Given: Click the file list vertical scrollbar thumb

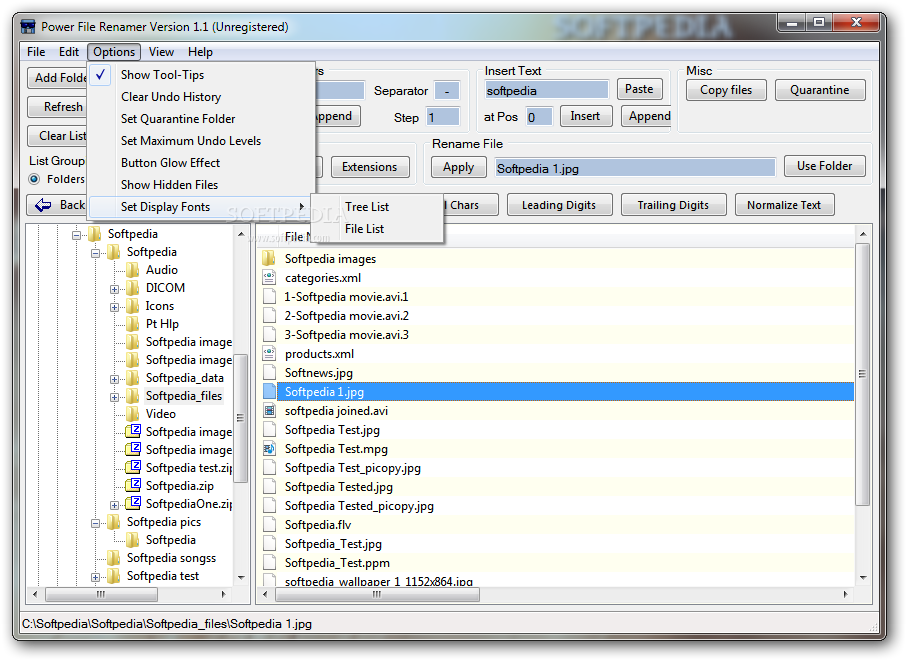Looking at the screenshot, I should [862, 374].
